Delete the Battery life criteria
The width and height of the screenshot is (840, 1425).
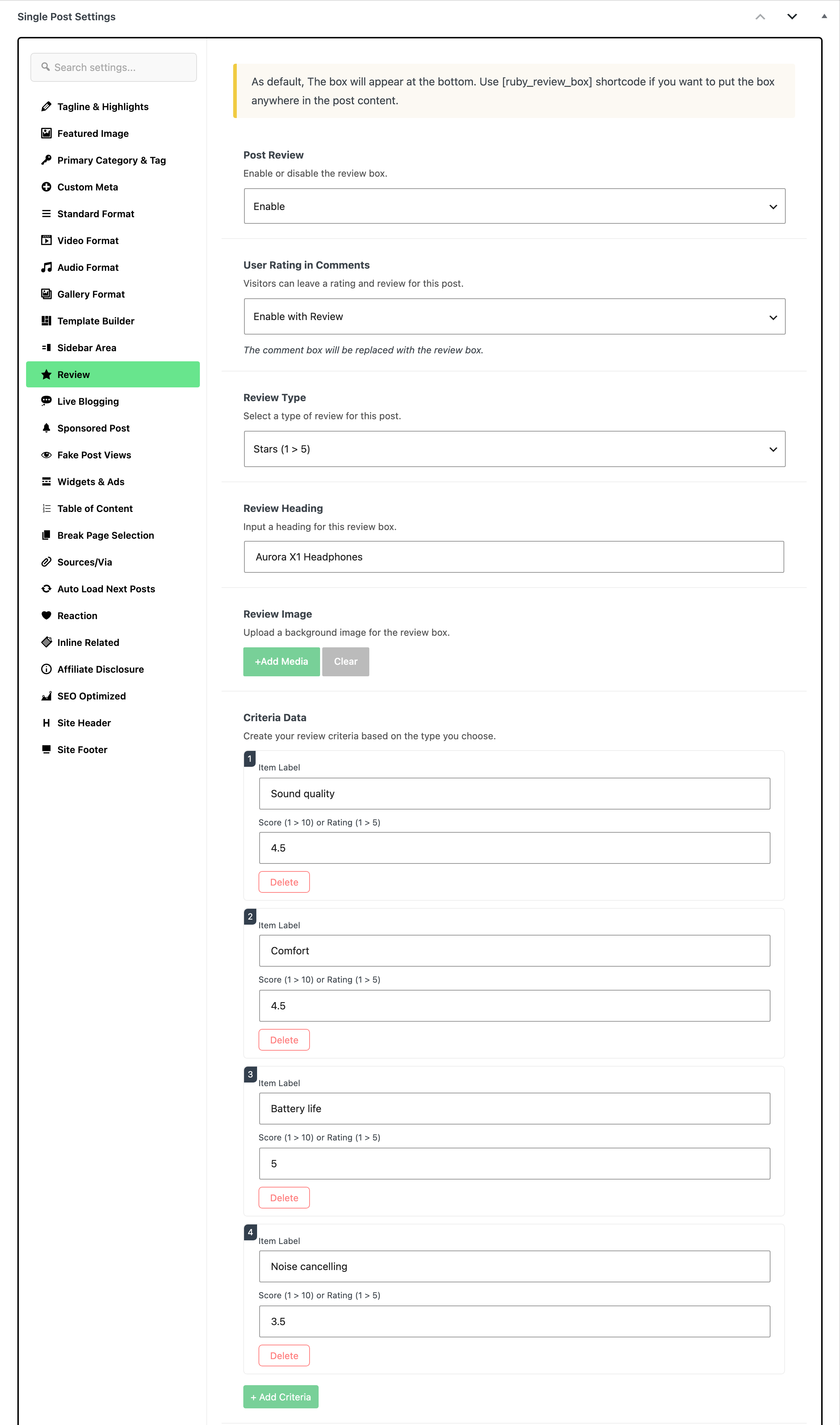pyautogui.click(x=284, y=1198)
